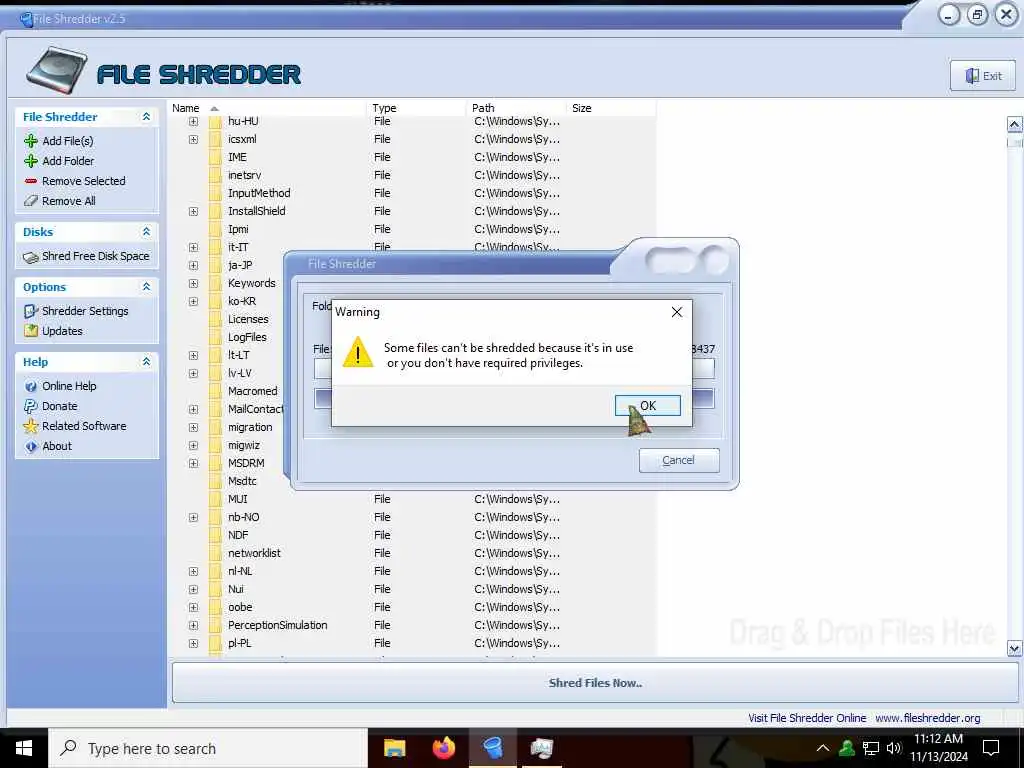This screenshot has width=1024, height=768.
Task: Sort list by Name column header
Action: point(268,108)
